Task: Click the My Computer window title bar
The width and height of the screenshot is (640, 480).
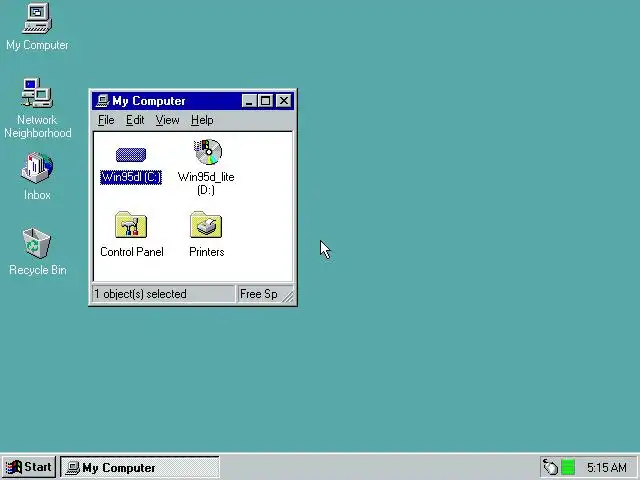Action: pyautogui.click(x=193, y=101)
